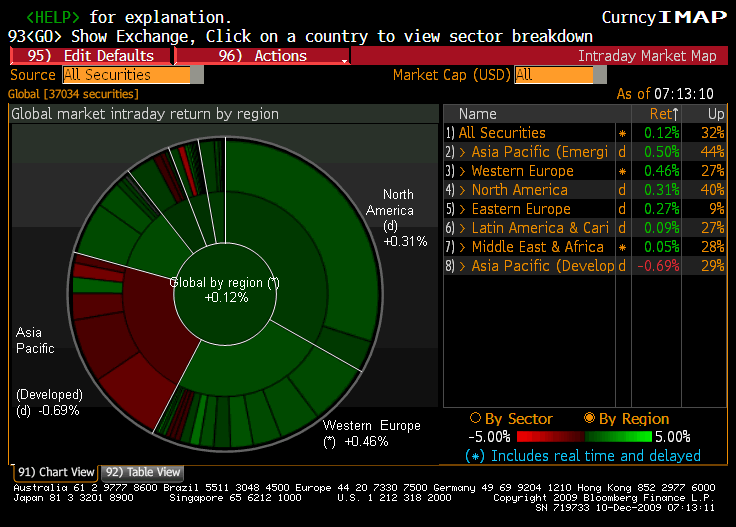Screen dimensions: 736x527
Task: Click the Western Europe +0.46% chart label
Action: [371, 434]
